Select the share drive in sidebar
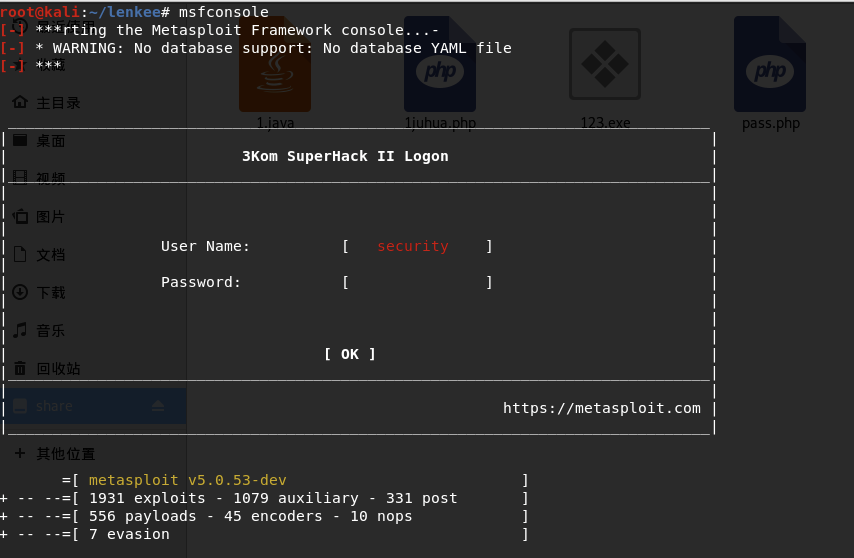This screenshot has height=558, width=854. tap(96, 406)
